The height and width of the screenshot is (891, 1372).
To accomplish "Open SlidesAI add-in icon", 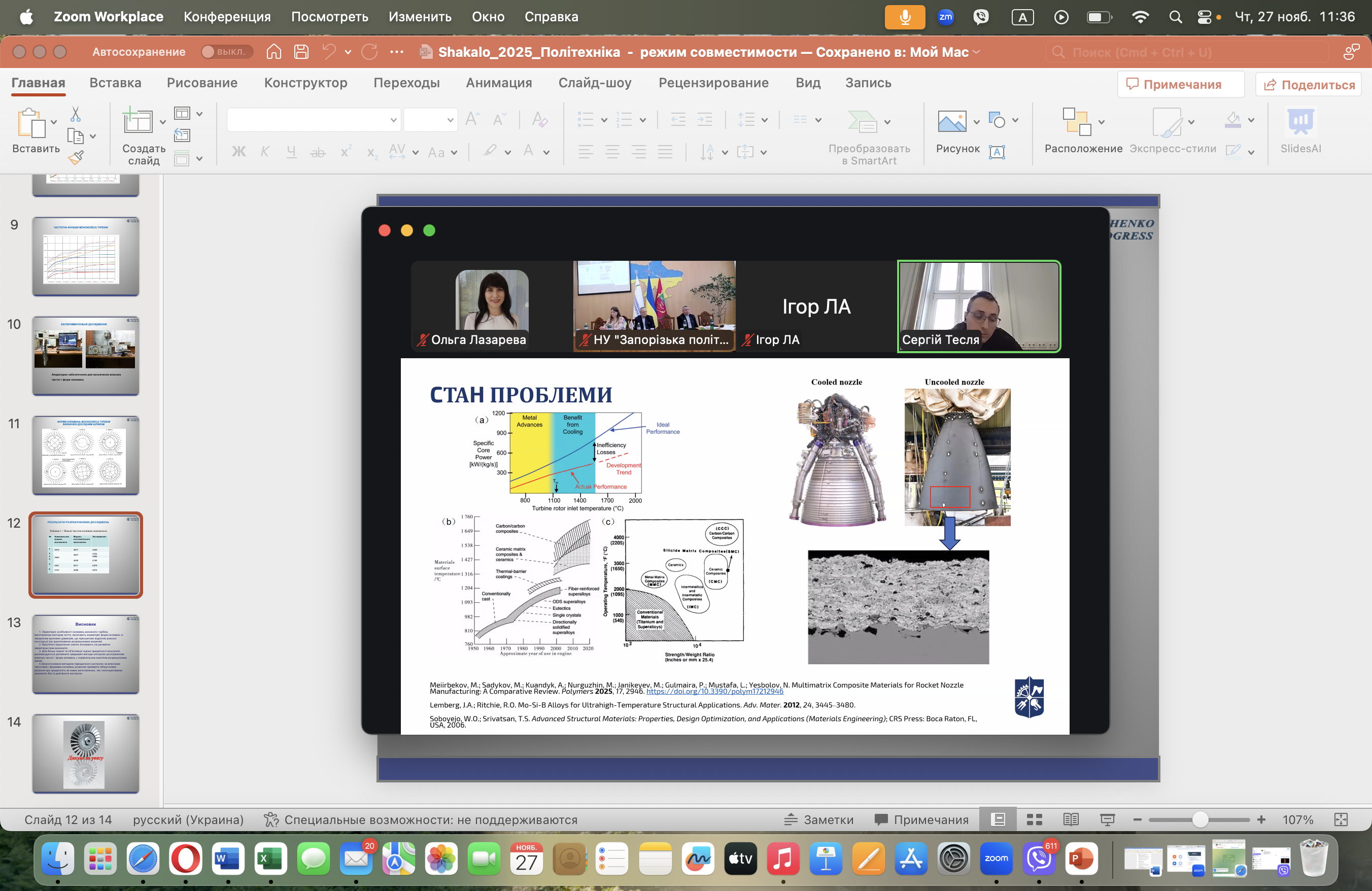I will (1300, 122).
